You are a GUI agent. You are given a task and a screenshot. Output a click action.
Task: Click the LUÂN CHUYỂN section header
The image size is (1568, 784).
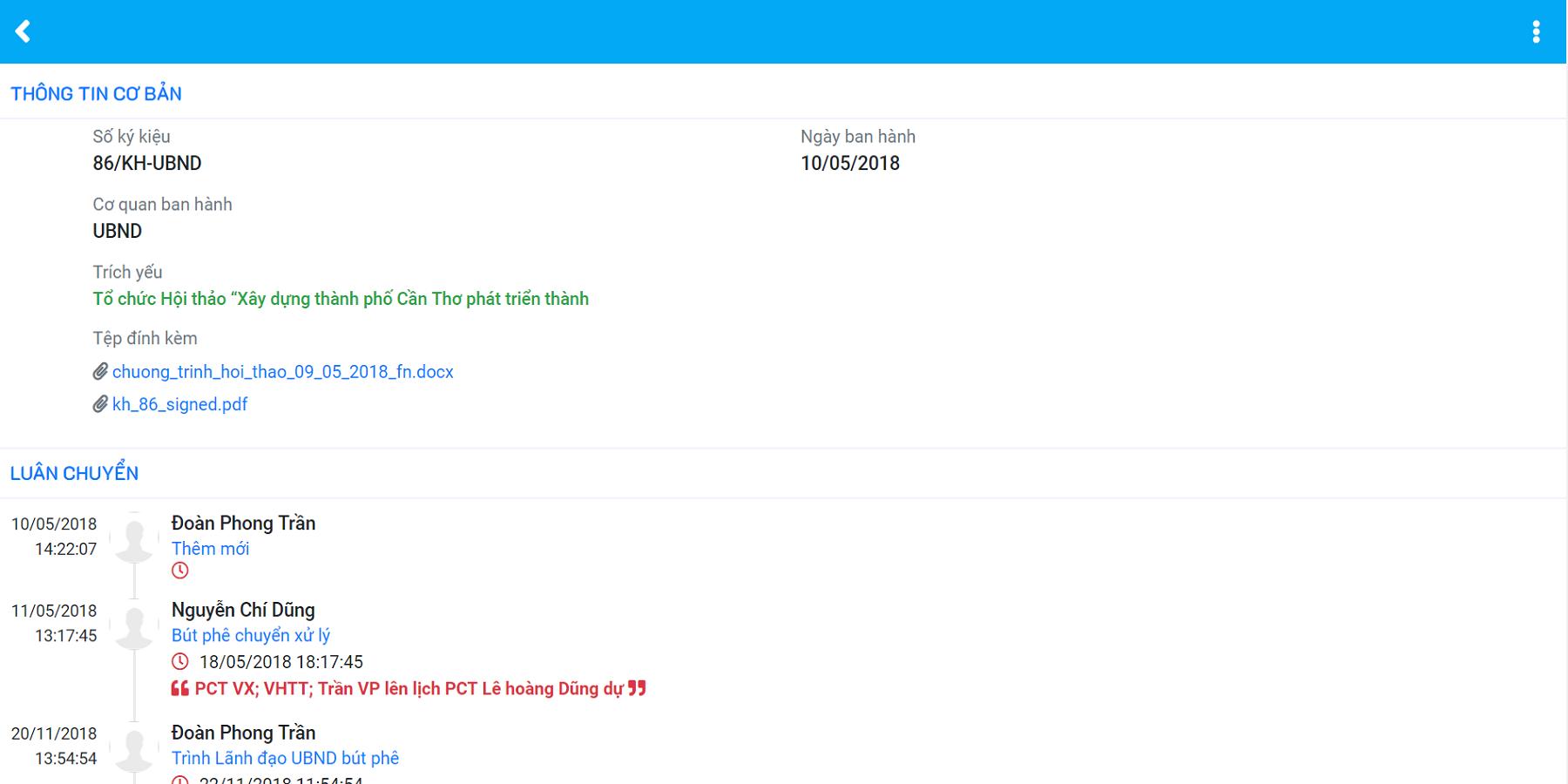74,473
